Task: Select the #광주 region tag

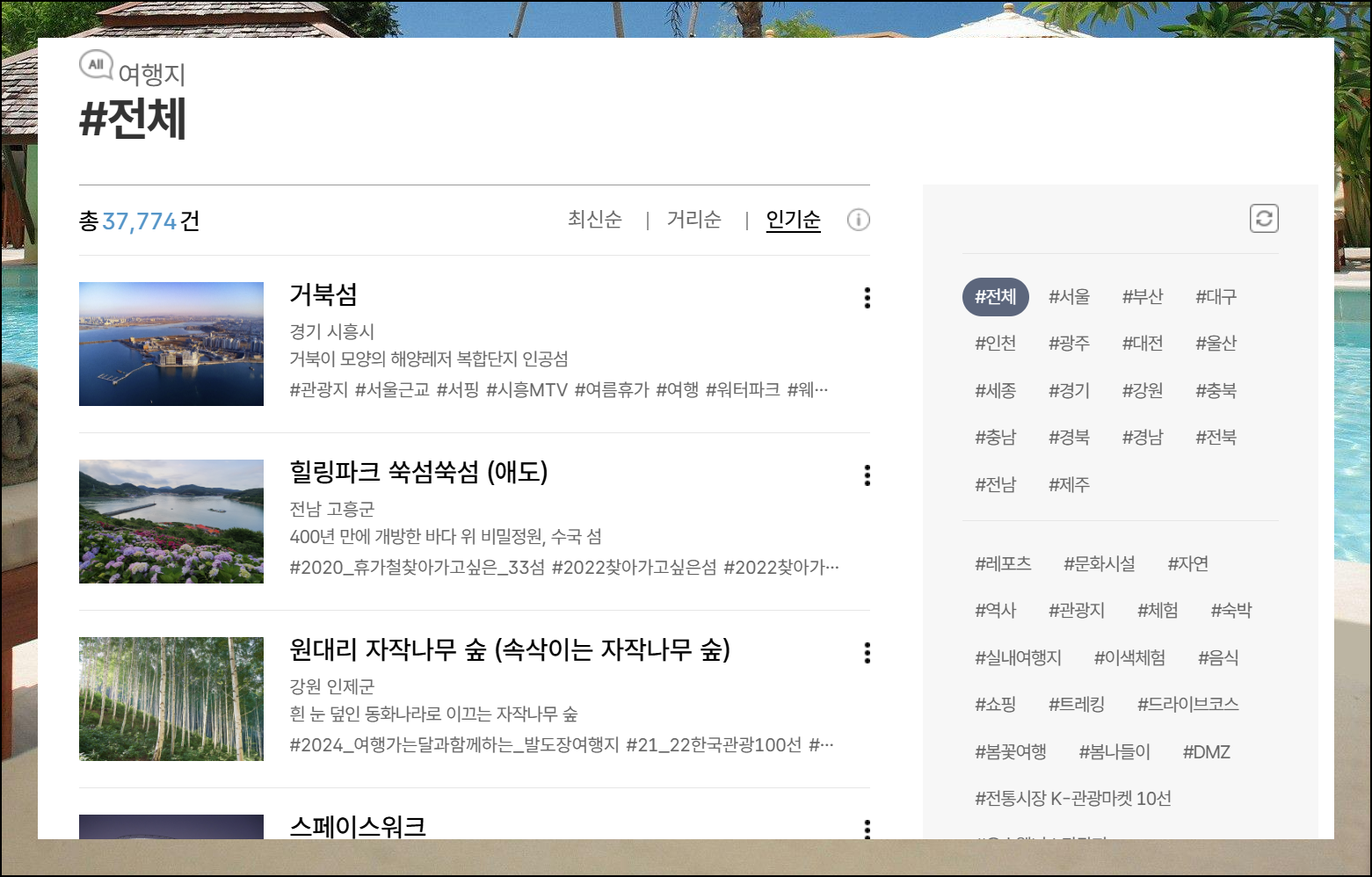Action: coord(1070,344)
